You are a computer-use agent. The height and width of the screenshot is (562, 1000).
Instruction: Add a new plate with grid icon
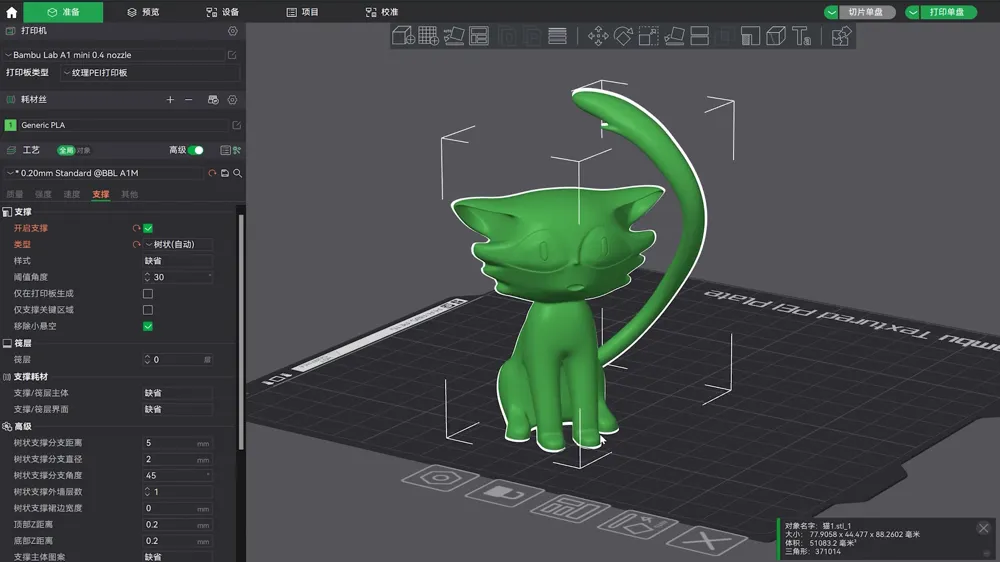click(x=428, y=36)
